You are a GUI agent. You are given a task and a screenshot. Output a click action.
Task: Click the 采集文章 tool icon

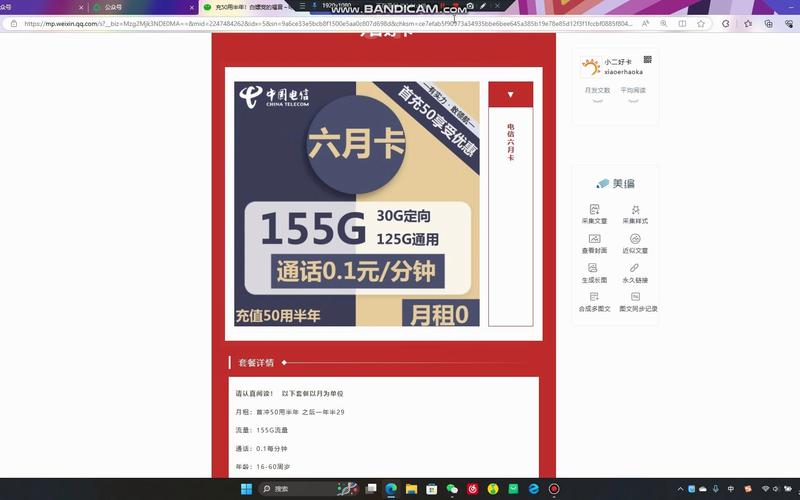pyautogui.click(x=594, y=210)
